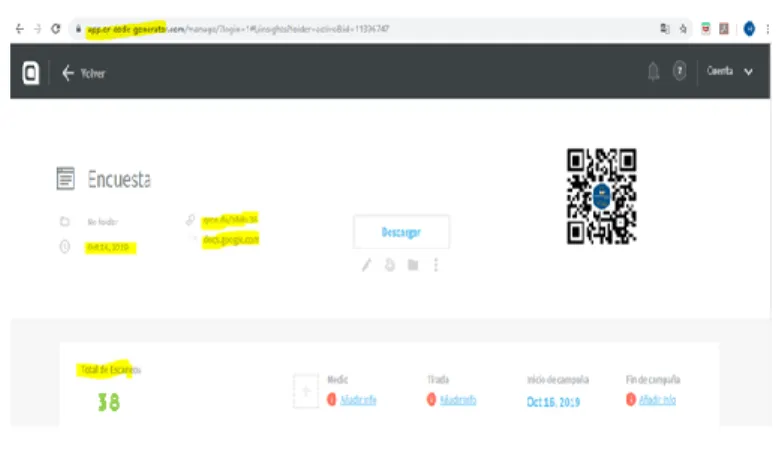Click the icon between the pencil and folder
Image resolution: width=779 pixels, height=456 pixels.
click(390, 265)
